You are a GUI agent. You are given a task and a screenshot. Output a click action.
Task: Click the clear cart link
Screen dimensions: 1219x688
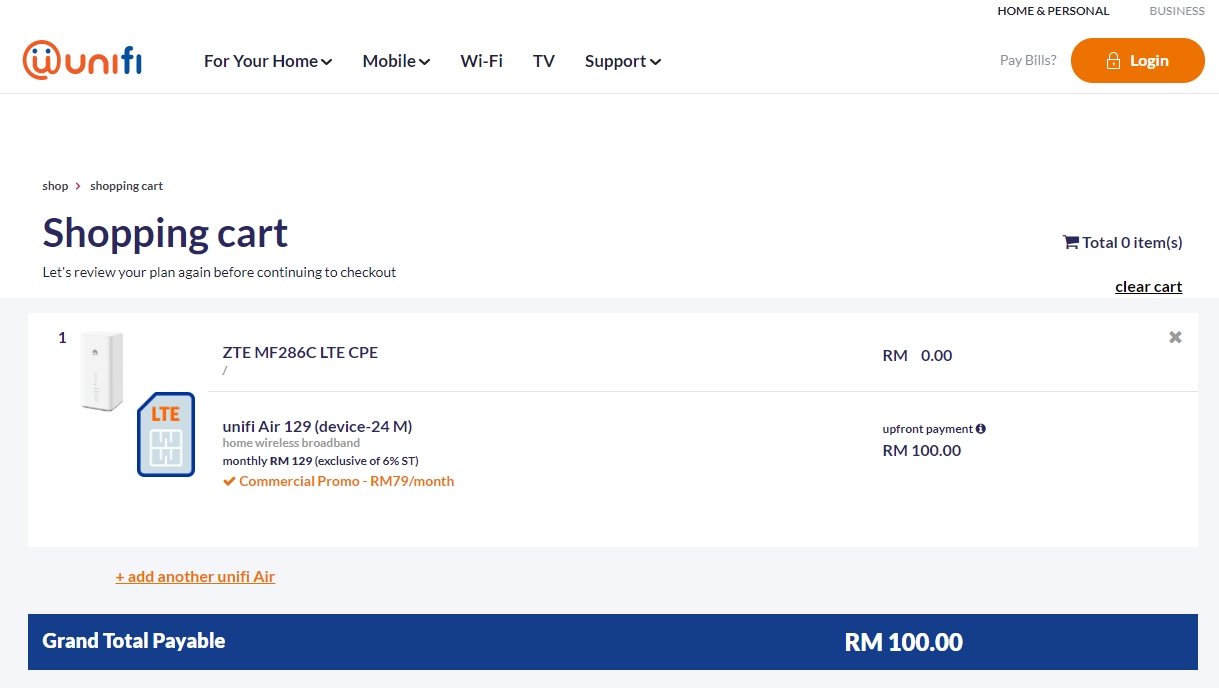1148,287
